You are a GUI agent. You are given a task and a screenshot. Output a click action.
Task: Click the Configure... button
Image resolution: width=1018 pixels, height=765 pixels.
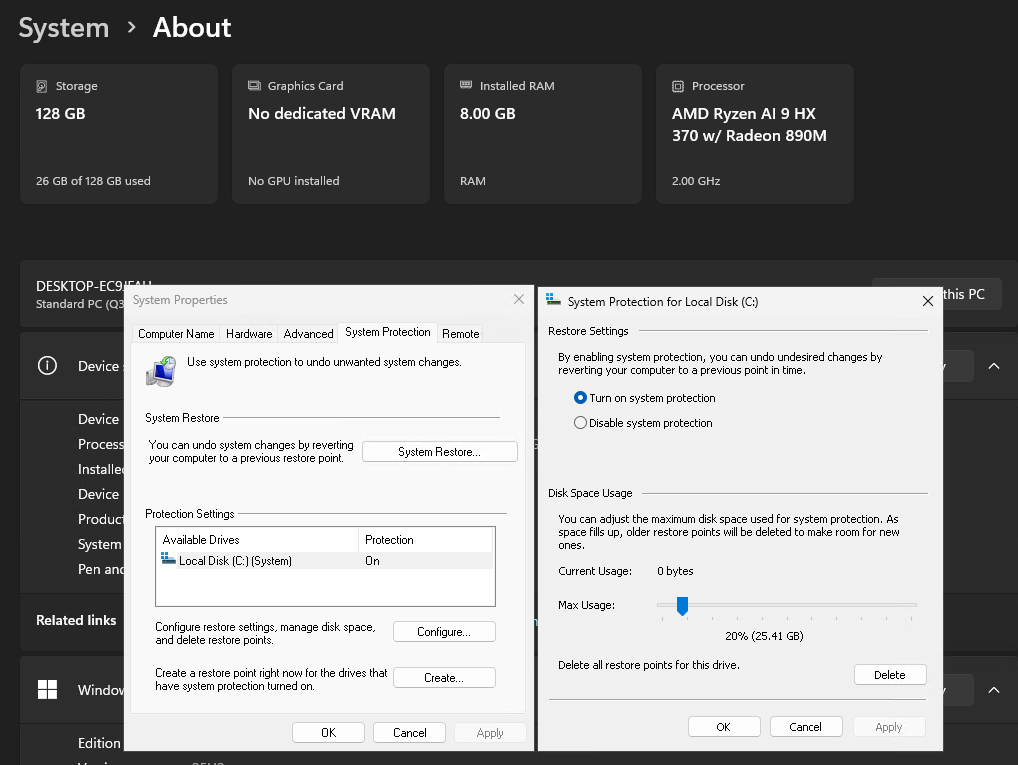444,632
